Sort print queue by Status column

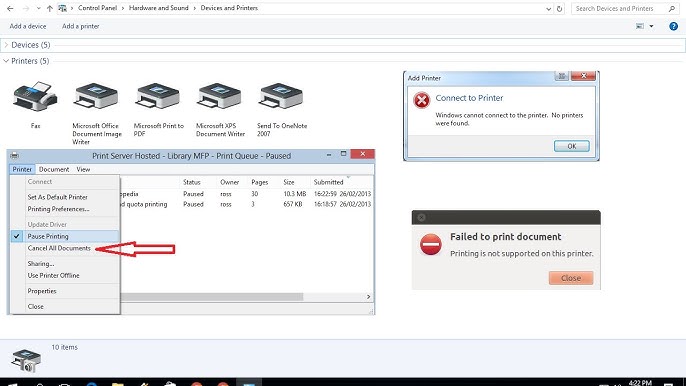(x=192, y=182)
